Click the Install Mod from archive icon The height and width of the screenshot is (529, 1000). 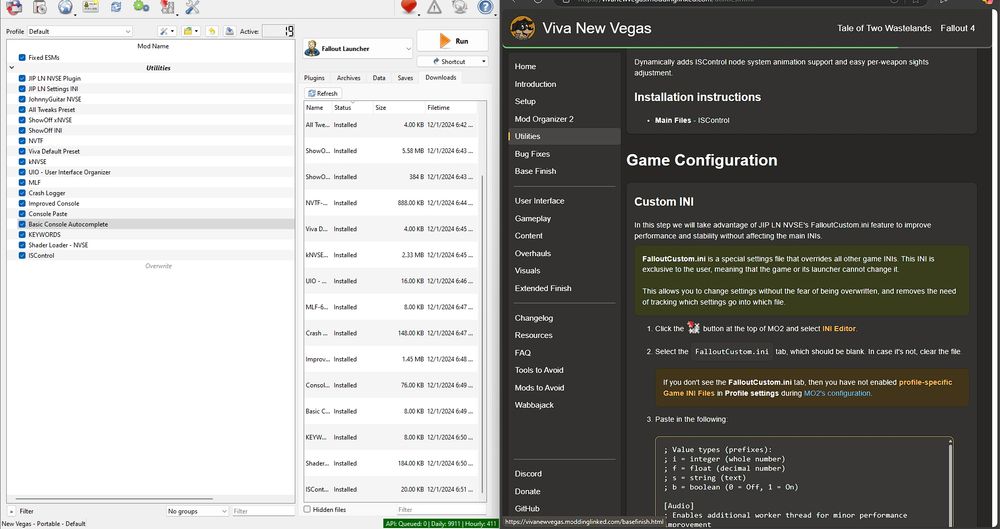click(x=40, y=7)
